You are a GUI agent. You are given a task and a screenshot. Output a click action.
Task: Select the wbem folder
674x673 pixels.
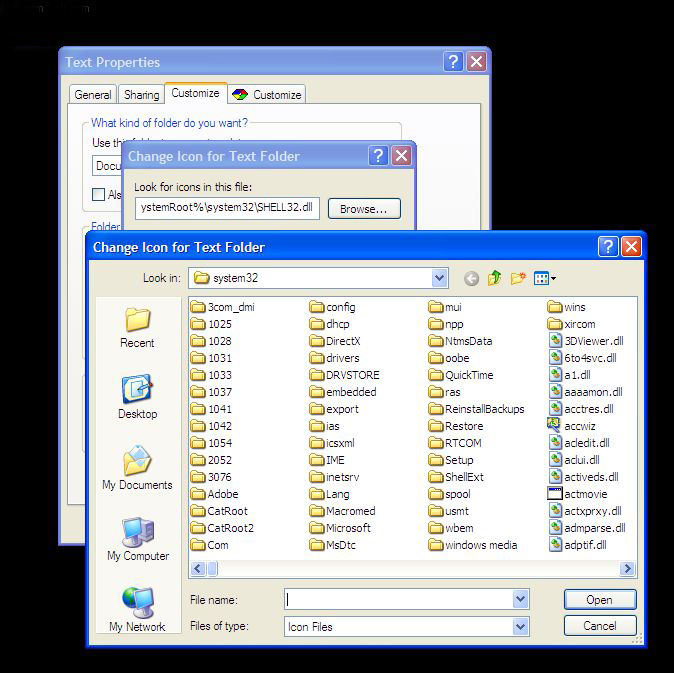point(451,528)
